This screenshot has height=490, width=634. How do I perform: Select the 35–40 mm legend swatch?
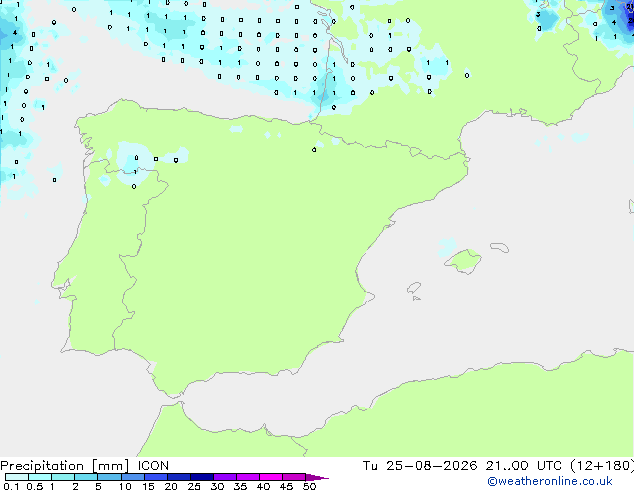click(x=247, y=477)
